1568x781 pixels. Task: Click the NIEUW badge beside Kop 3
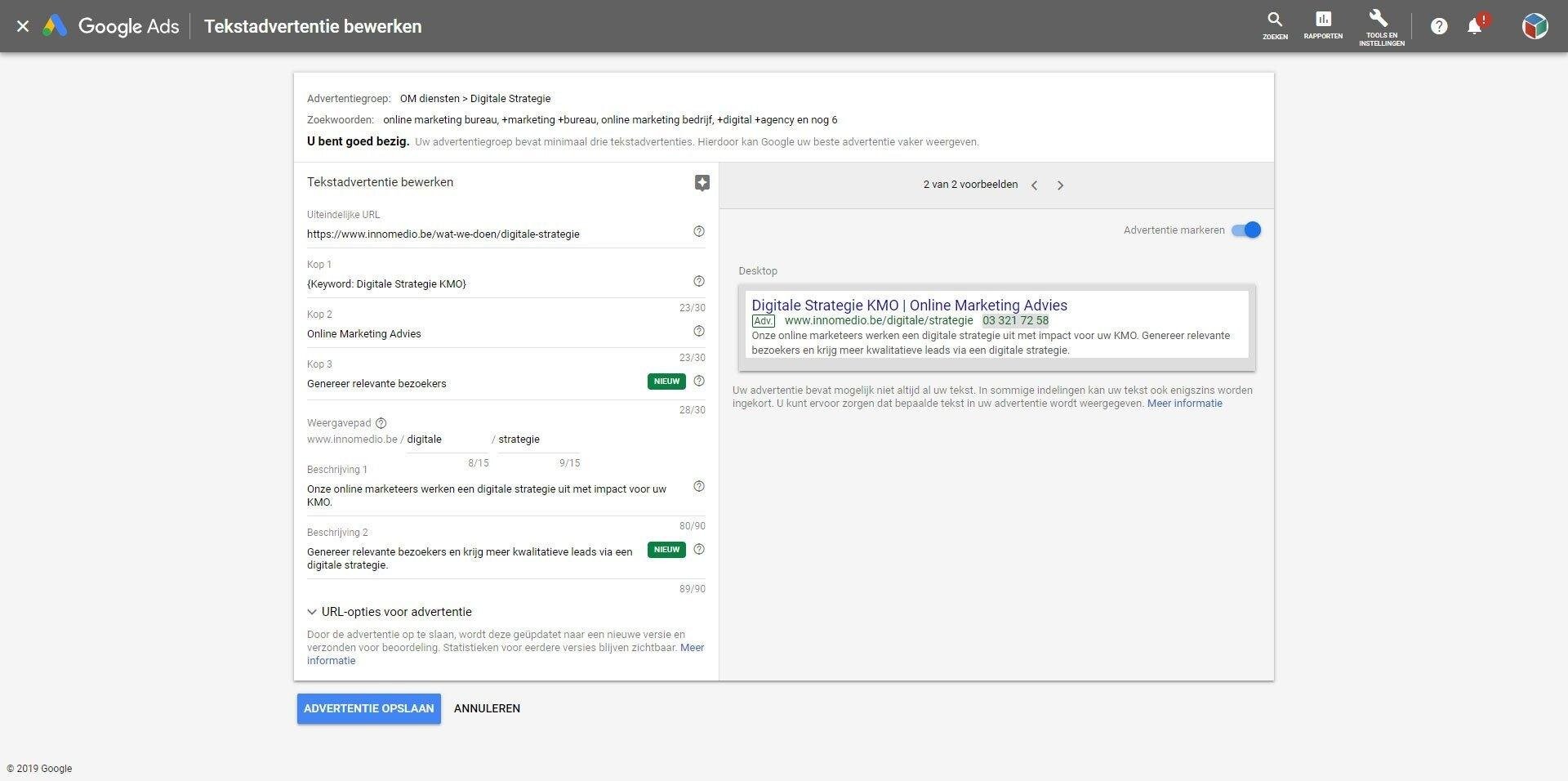click(666, 382)
